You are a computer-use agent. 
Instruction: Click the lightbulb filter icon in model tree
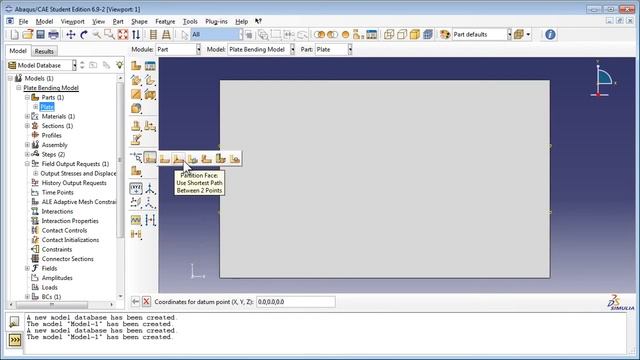pyautogui.click(x=119, y=65)
